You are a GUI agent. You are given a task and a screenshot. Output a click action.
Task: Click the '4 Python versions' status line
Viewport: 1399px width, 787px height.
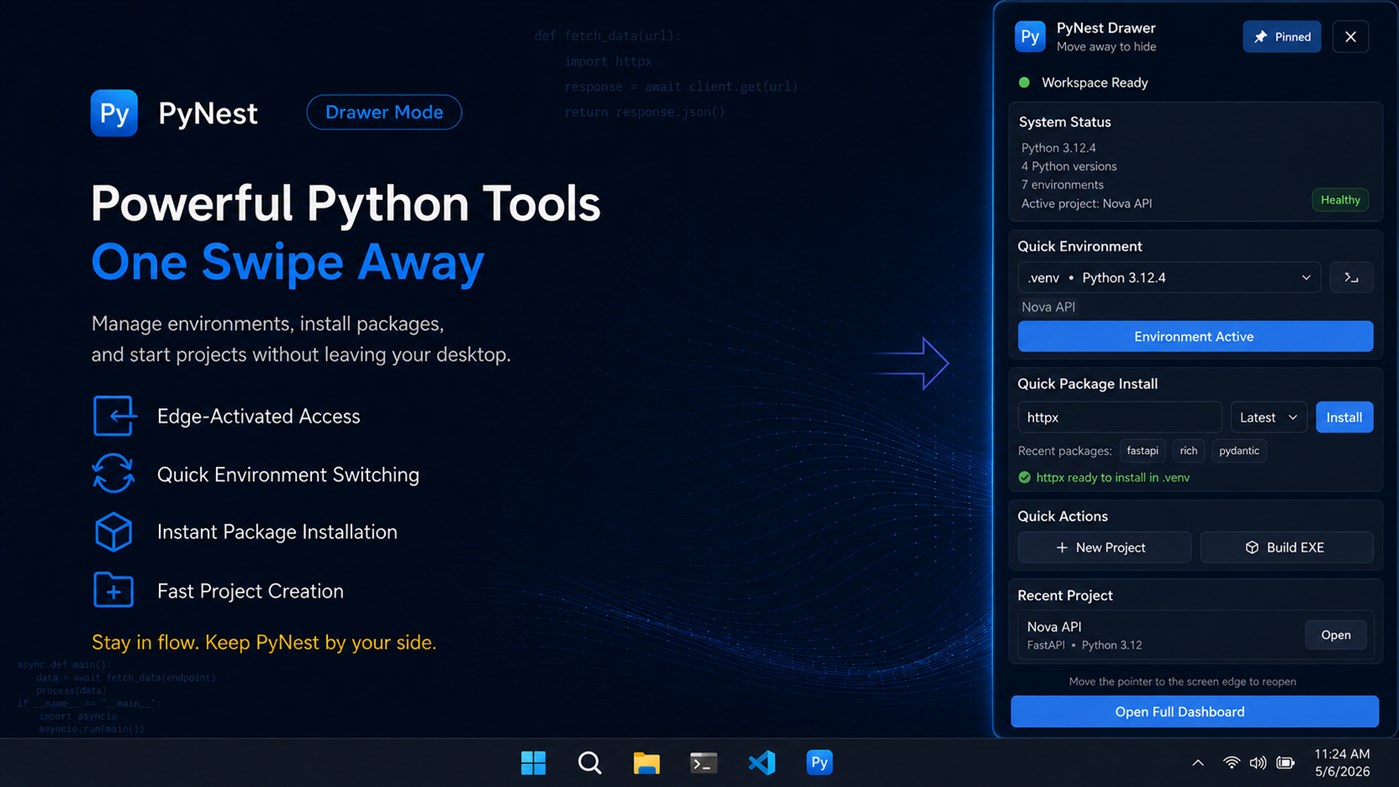1069,166
